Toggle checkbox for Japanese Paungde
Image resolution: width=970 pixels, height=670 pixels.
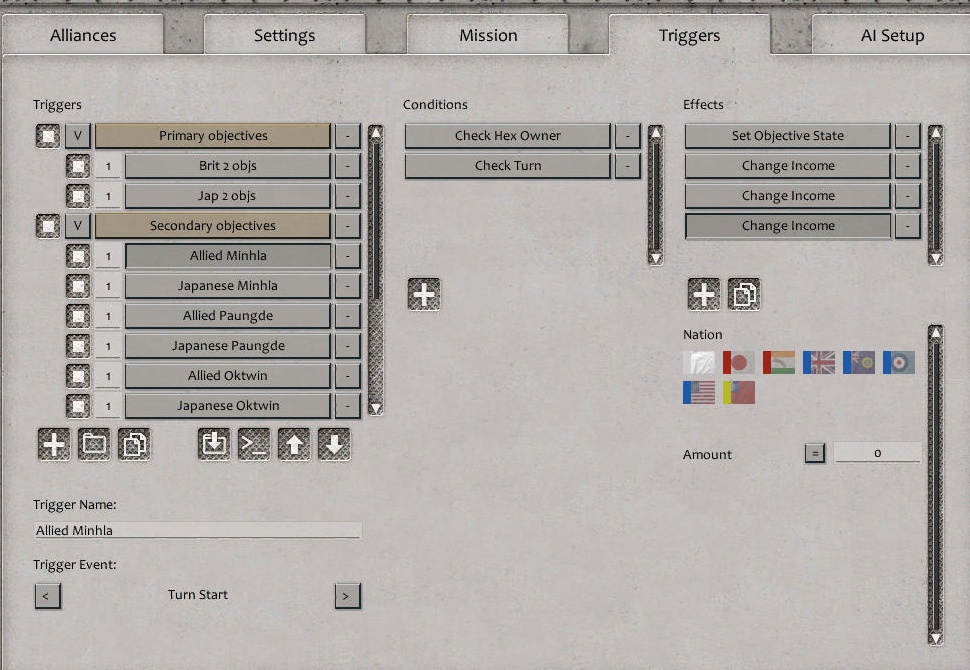78,346
